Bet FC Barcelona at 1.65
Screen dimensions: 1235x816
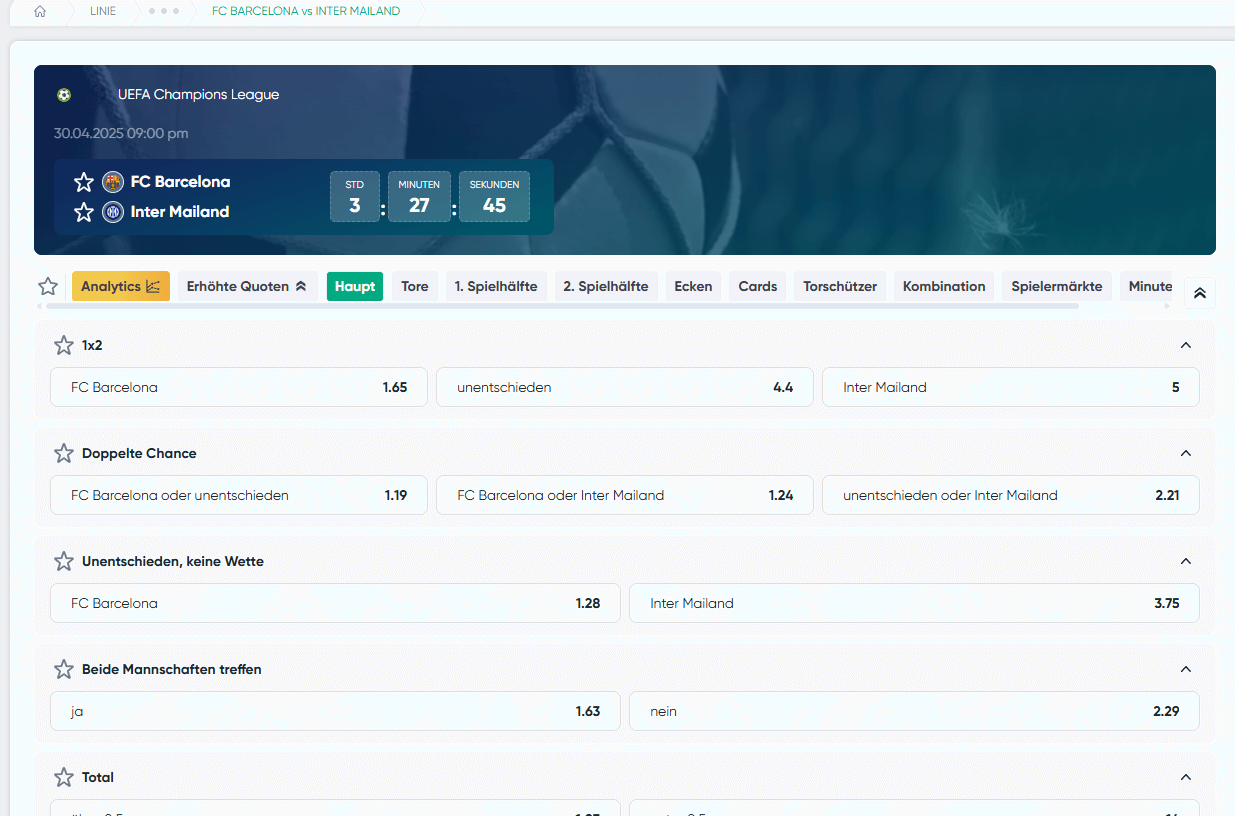click(x=239, y=387)
